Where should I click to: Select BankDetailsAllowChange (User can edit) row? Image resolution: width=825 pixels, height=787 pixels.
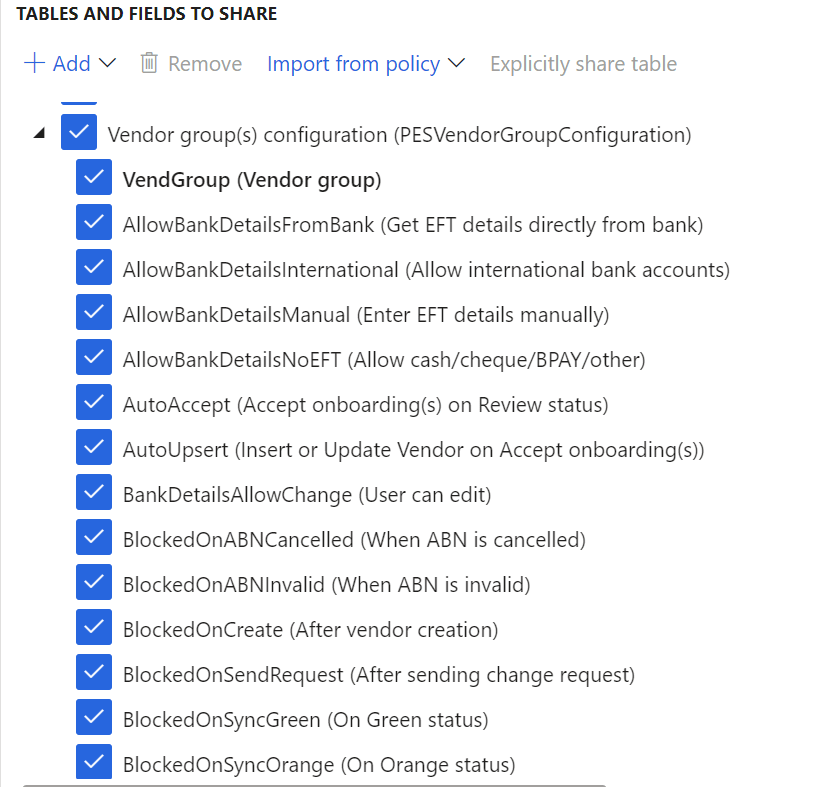click(x=307, y=495)
